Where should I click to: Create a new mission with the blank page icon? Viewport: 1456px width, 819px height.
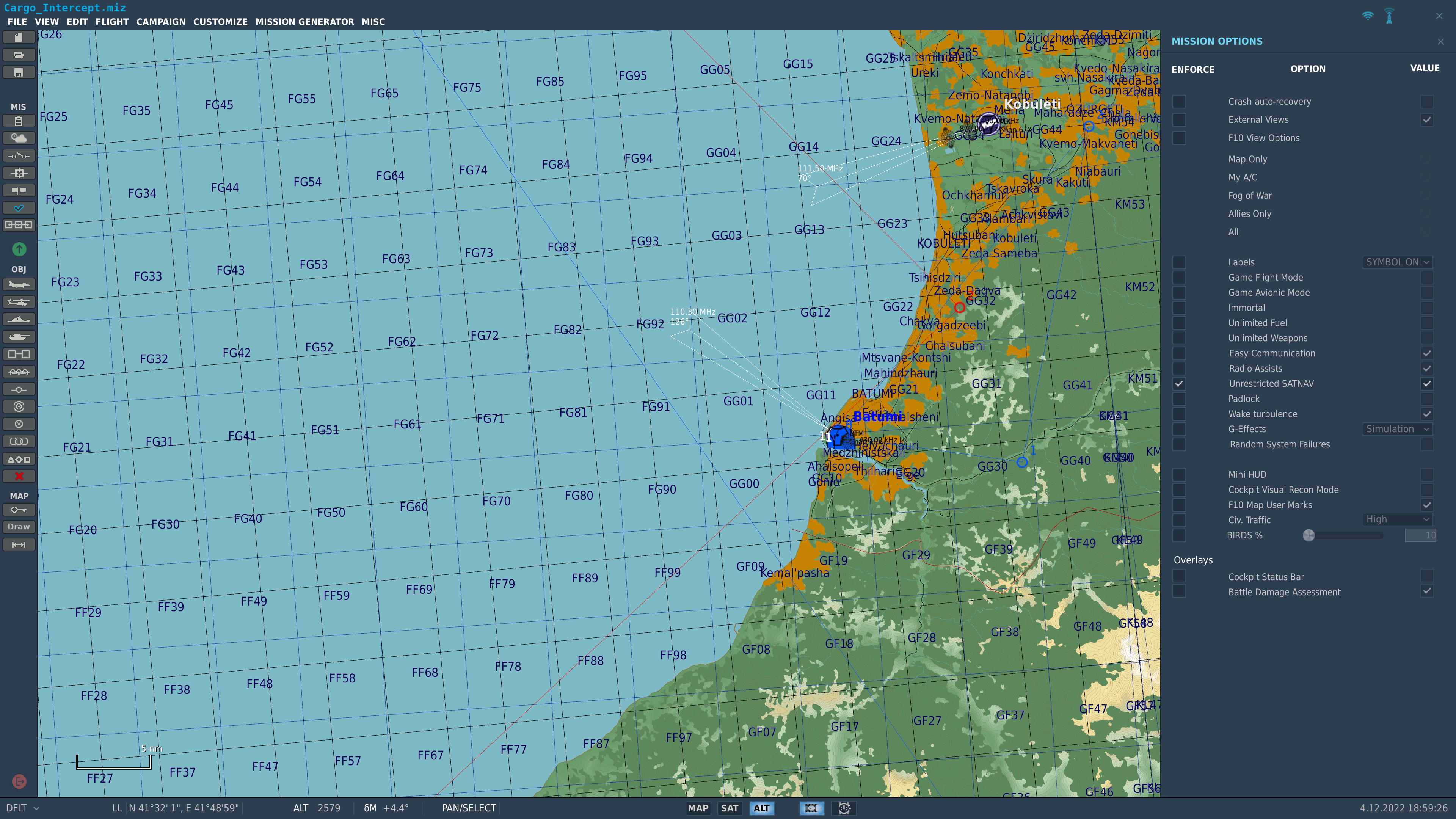pos(19,37)
